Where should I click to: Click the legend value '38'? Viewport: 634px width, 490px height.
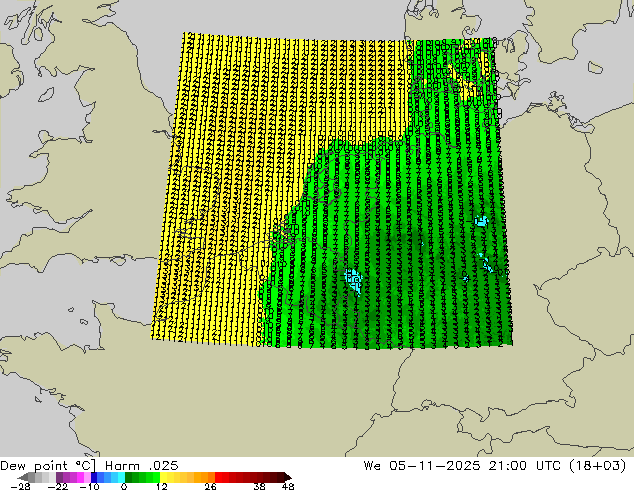pyautogui.click(x=260, y=486)
